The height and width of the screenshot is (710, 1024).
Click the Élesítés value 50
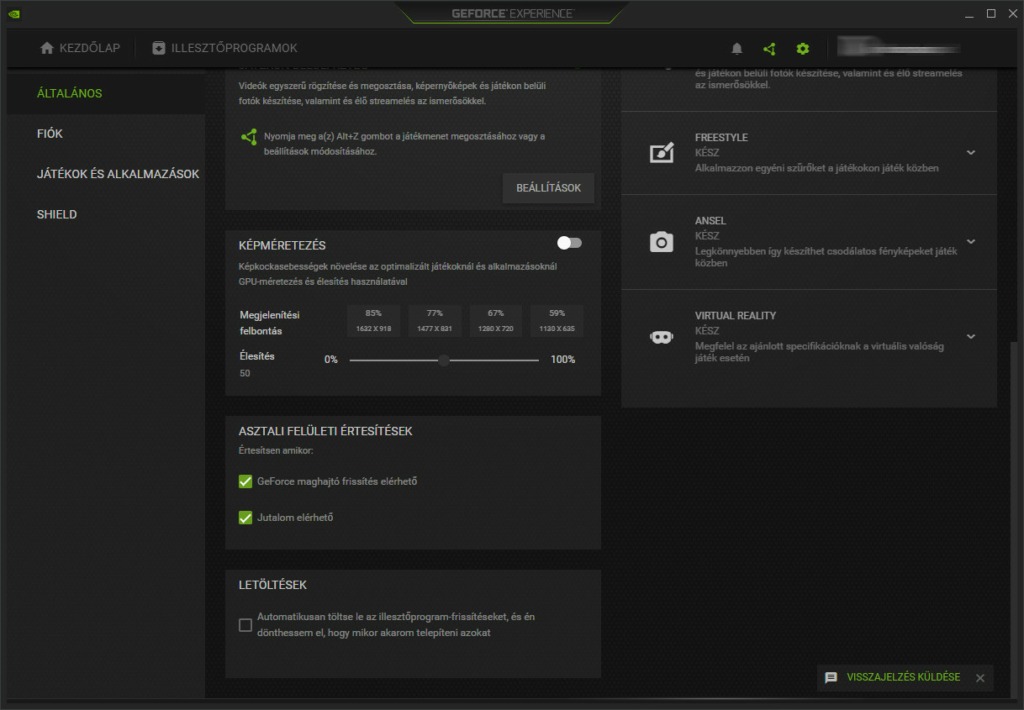[x=245, y=374]
